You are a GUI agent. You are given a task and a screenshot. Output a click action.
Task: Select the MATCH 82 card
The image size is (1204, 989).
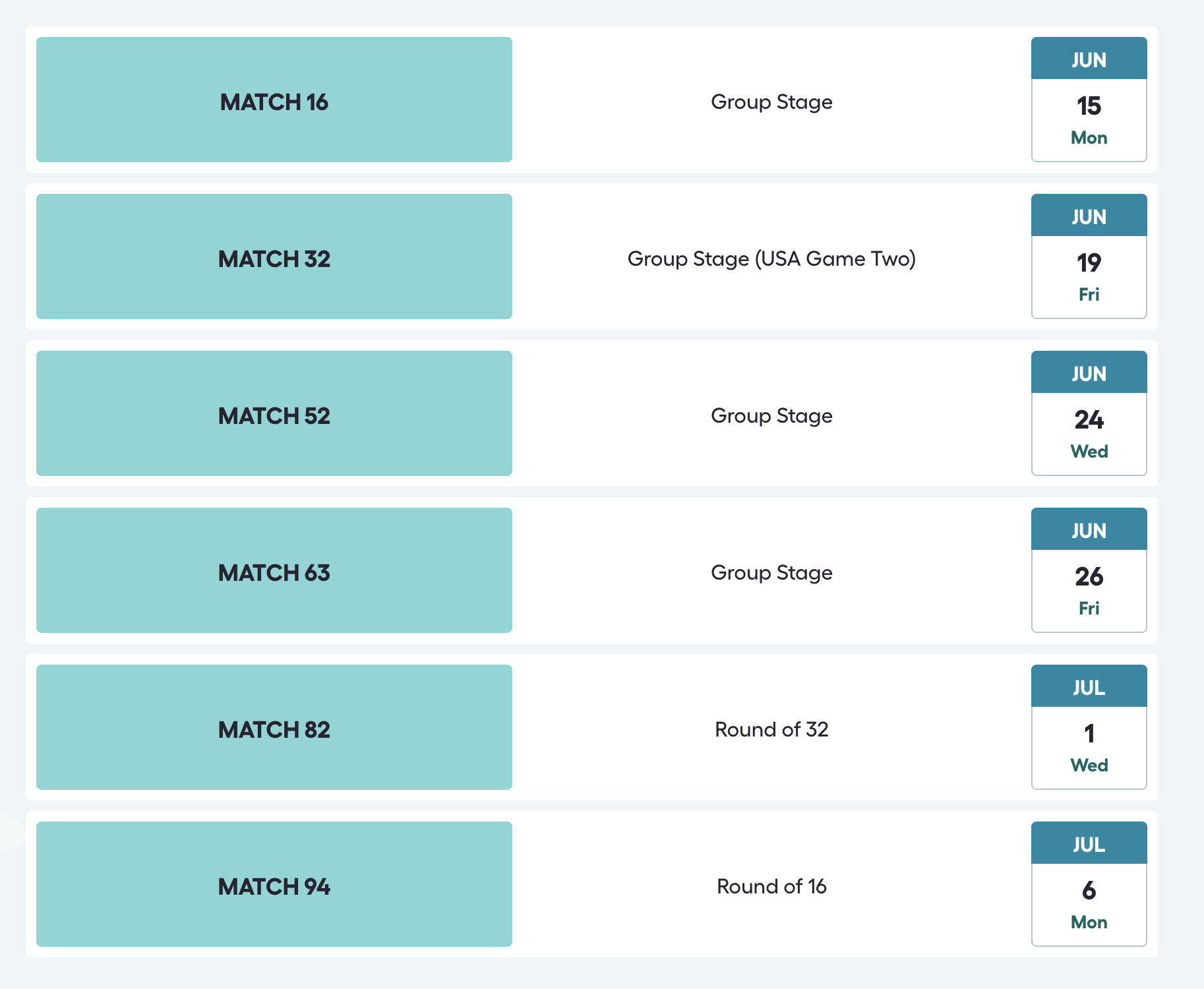(274, 728)
